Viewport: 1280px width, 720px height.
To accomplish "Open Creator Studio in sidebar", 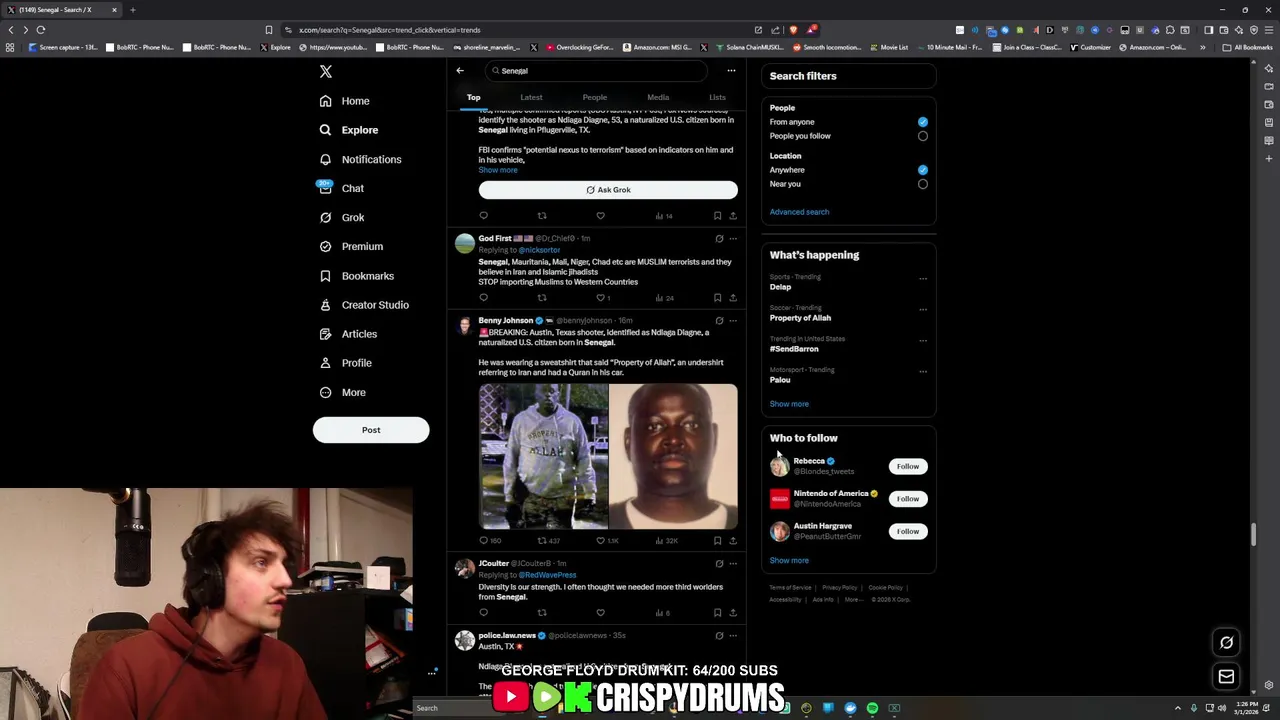I will 363,305.
